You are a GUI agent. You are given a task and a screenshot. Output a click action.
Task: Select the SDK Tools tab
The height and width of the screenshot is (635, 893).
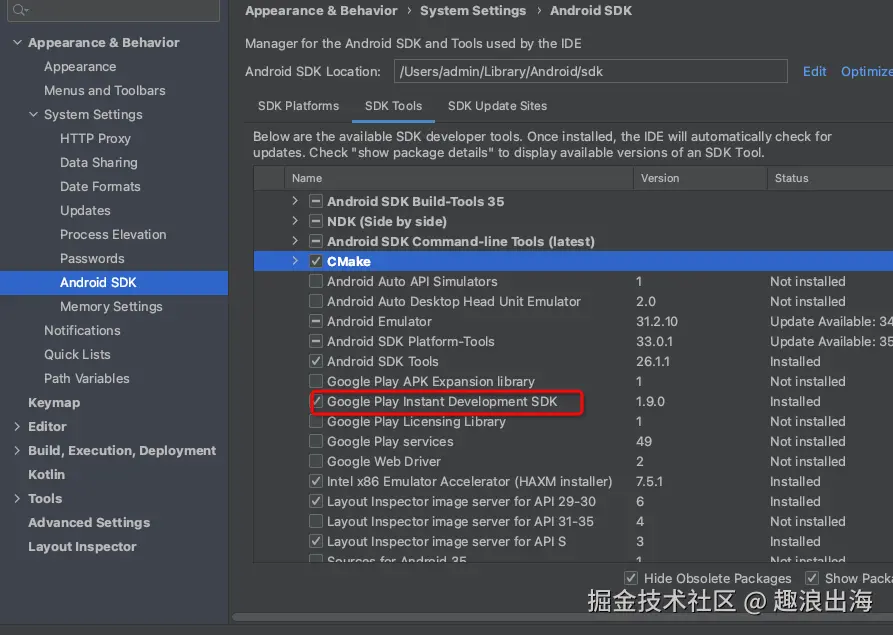click(x=394, y=106)
